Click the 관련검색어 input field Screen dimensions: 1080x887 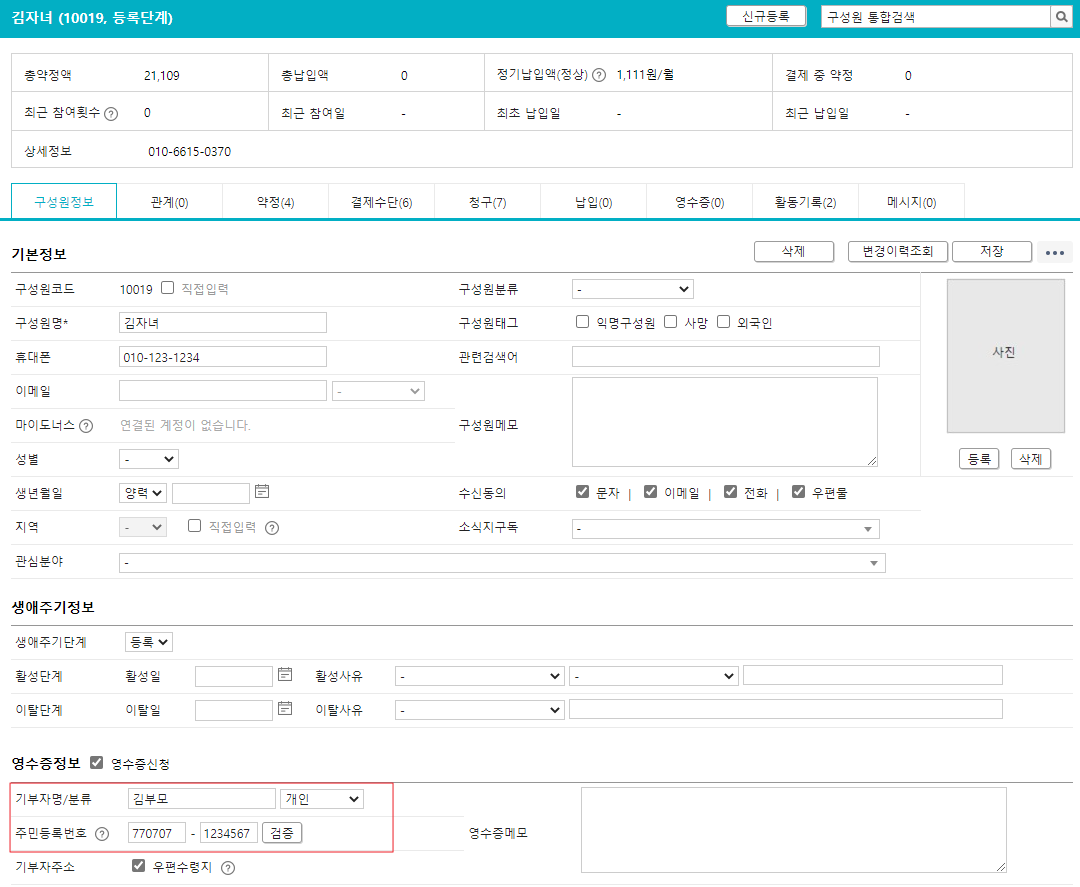725,357
